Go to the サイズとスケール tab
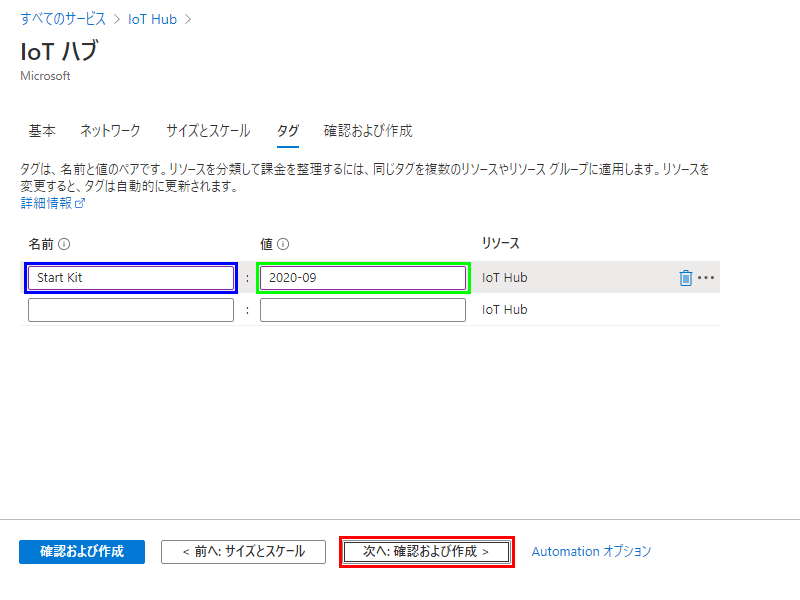This screenshot has width=800, height=600. [x=208, y=131]
